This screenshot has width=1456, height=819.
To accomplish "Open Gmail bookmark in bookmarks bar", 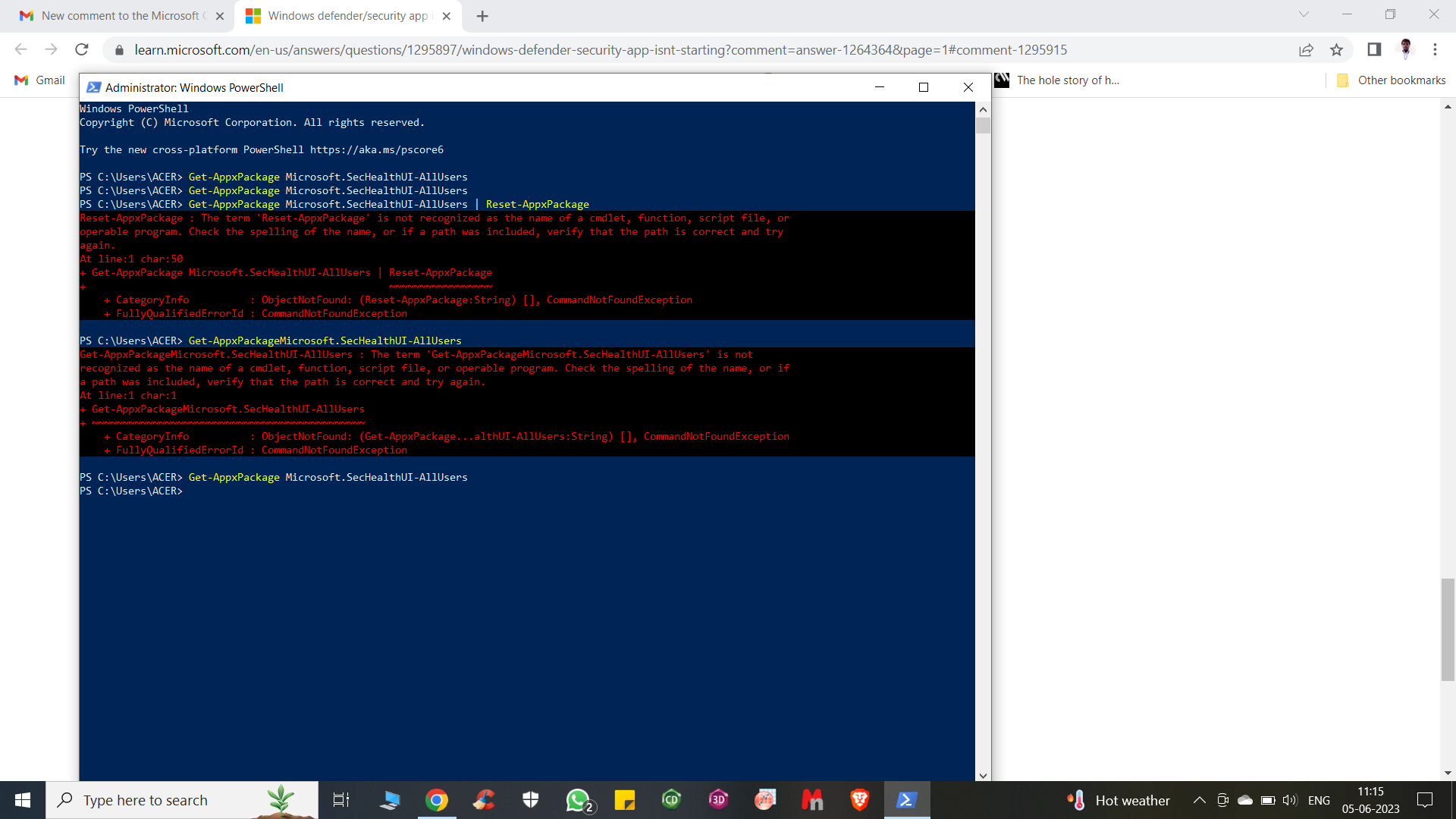I will pos(40,80).
